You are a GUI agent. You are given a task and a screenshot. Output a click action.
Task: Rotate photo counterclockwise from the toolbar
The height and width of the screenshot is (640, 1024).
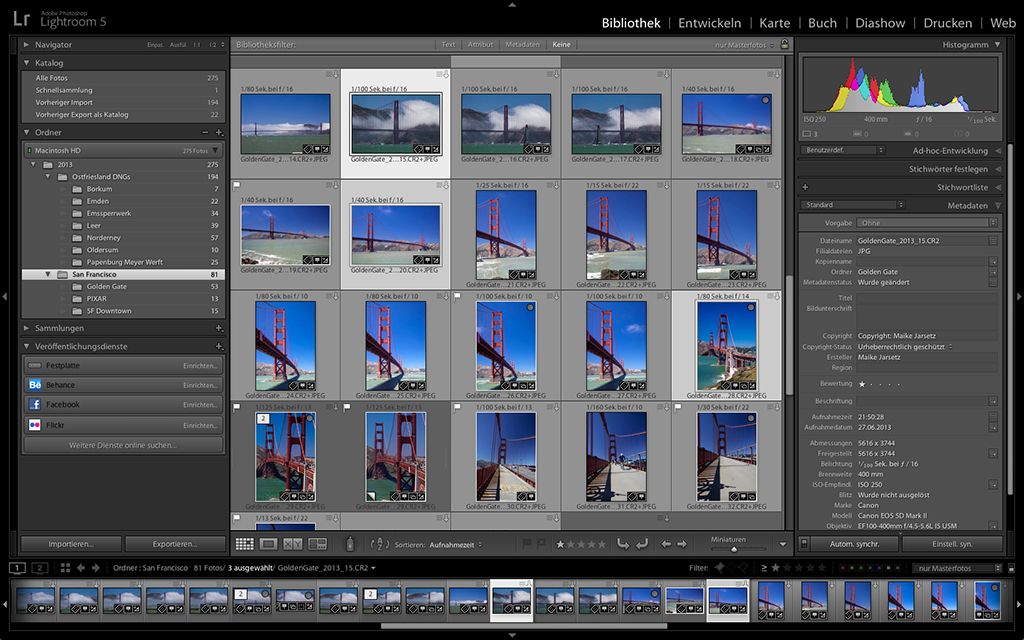[622, 544]
